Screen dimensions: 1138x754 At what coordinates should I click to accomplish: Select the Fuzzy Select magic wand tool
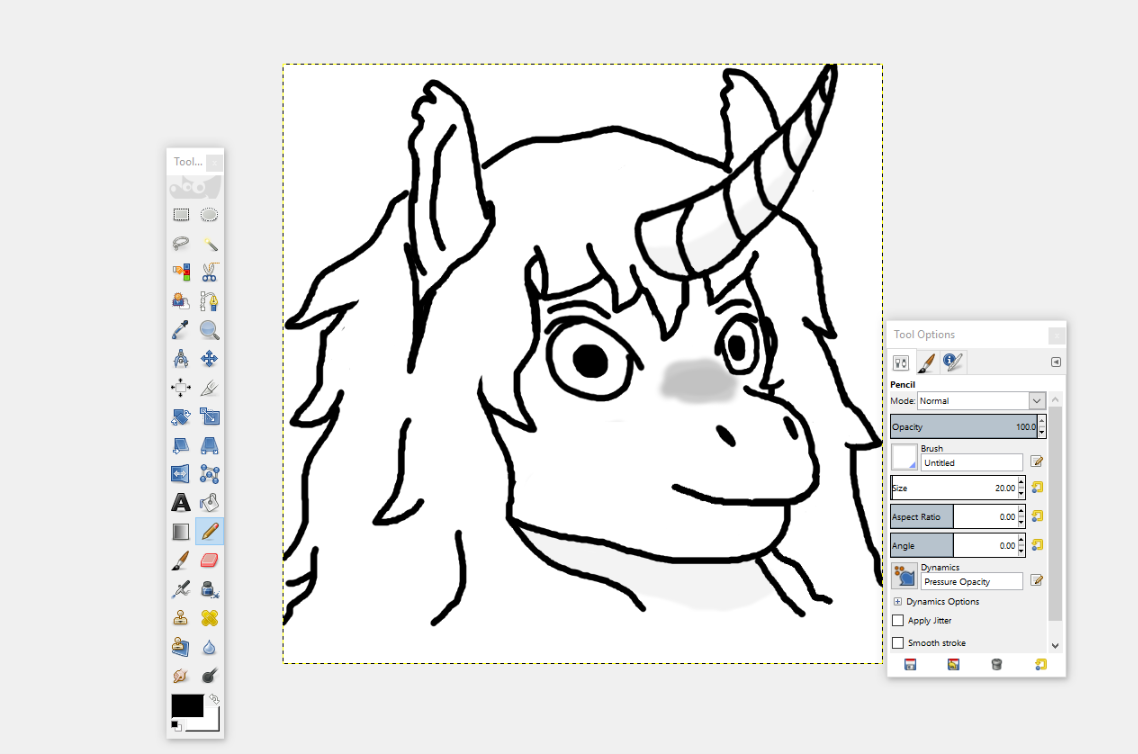point(209,243)
